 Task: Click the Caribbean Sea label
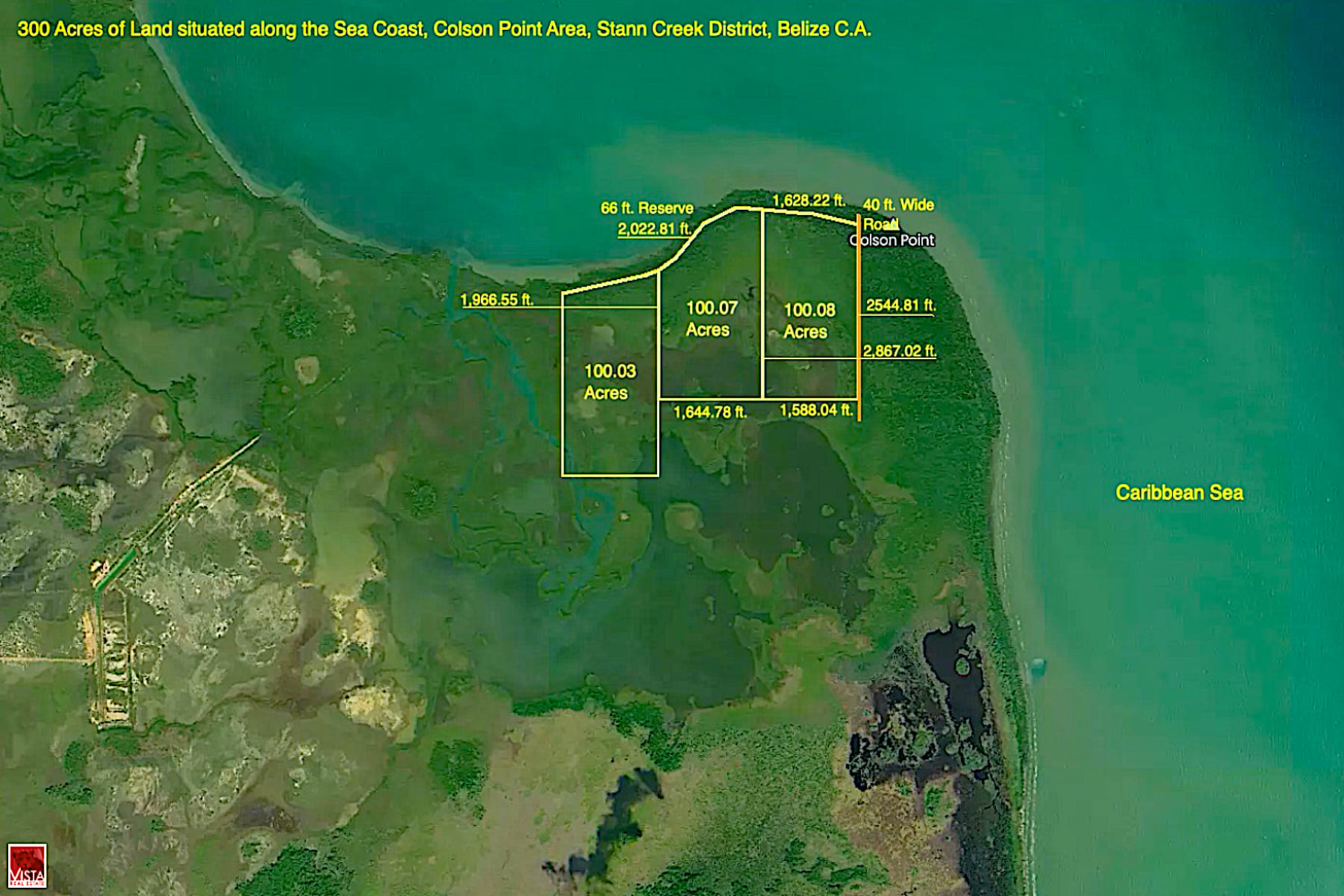tap(1180, 491)
